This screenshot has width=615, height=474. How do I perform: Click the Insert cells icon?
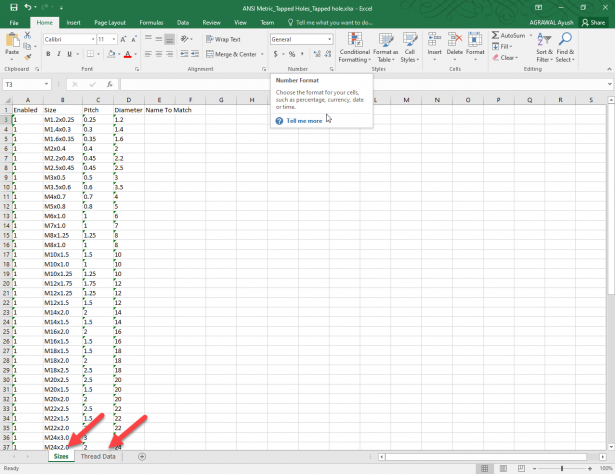click(x=435, y=45)
